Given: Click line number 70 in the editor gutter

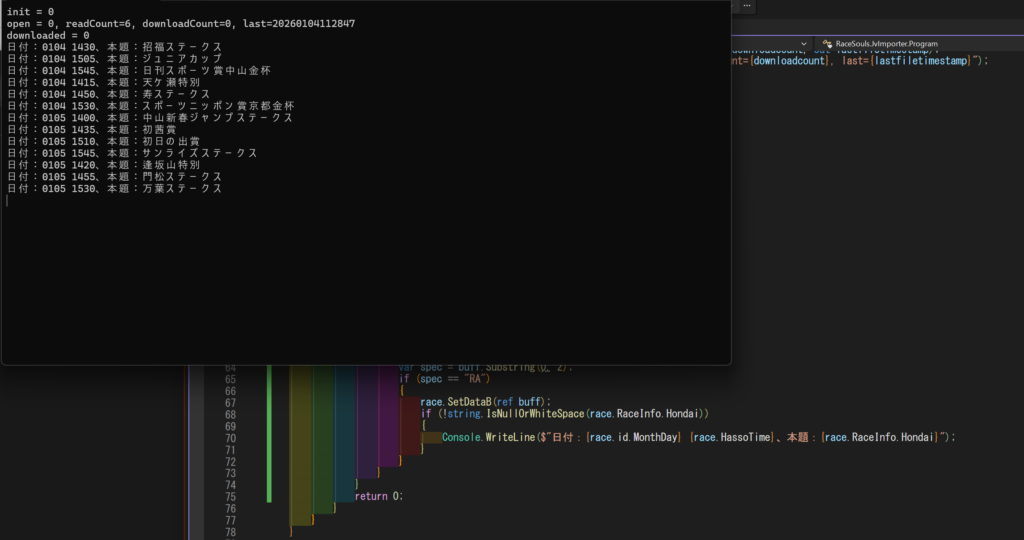Looking at the screenshot, I should pyautogui.click(x=230, y=438).
